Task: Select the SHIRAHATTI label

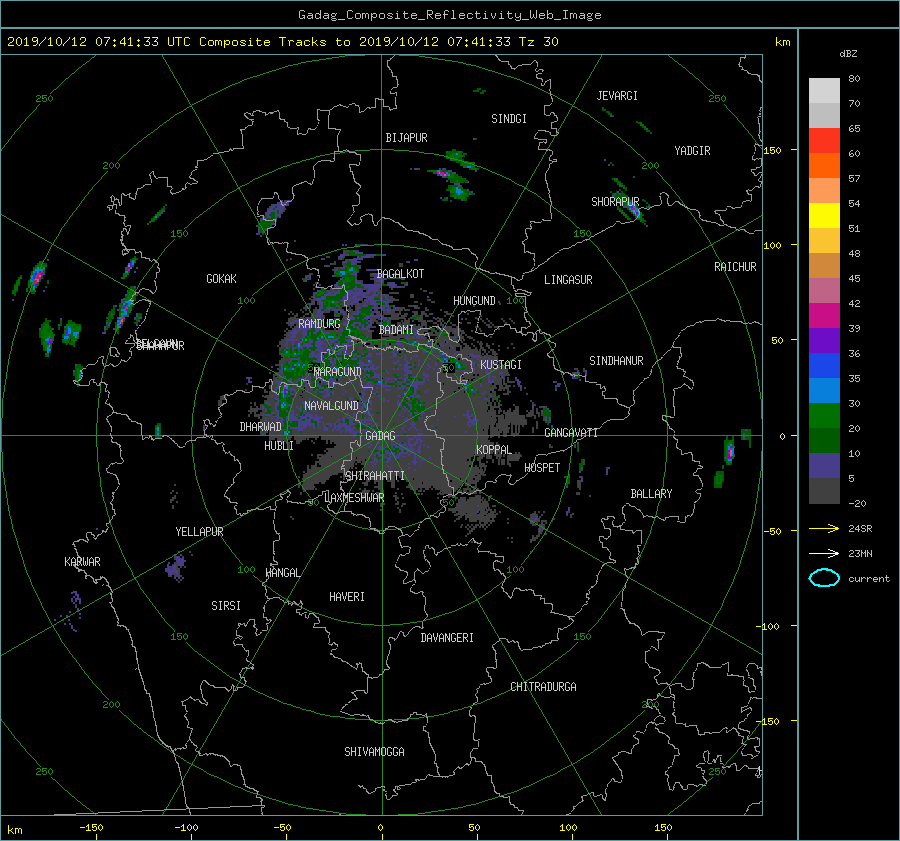Action: coord(375,476)
